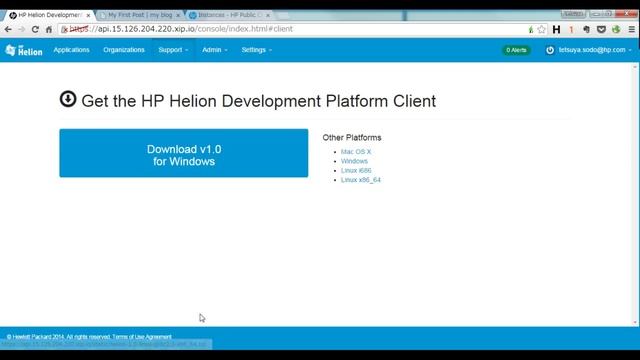Open the Linux i686 client link
The width and height of the screenshot is (640, 360).
point(356,171)
